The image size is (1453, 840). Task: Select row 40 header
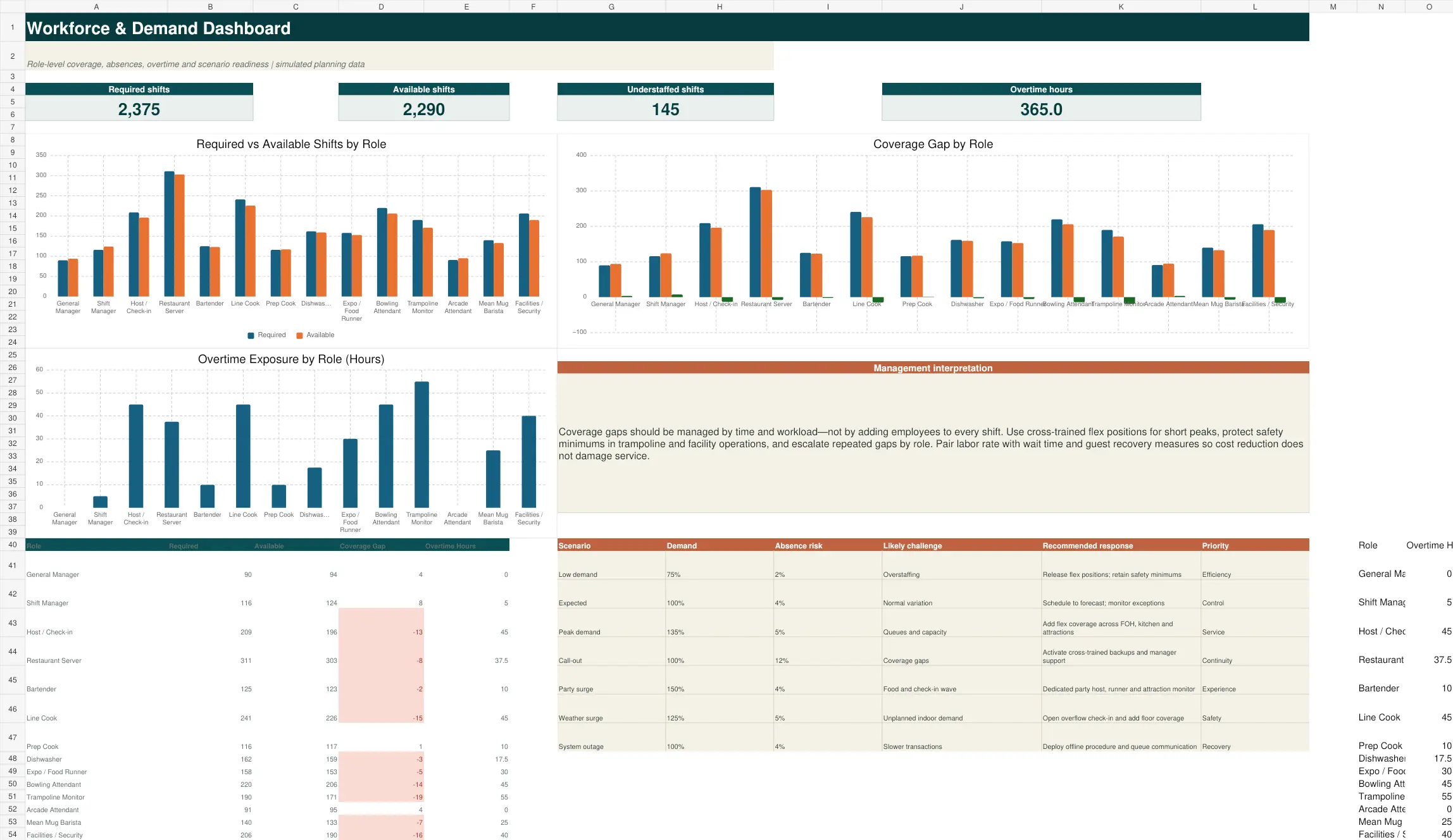[12, 545]
